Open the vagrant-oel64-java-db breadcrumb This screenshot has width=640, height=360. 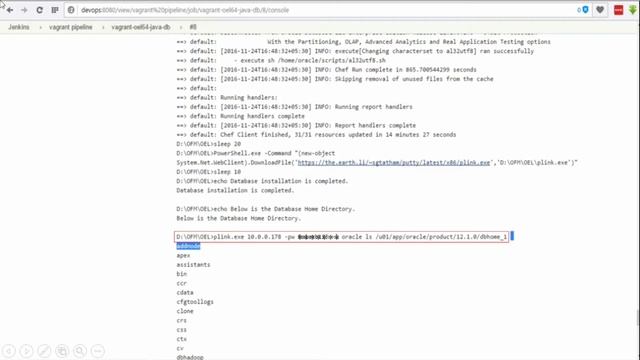pos(141,27)
